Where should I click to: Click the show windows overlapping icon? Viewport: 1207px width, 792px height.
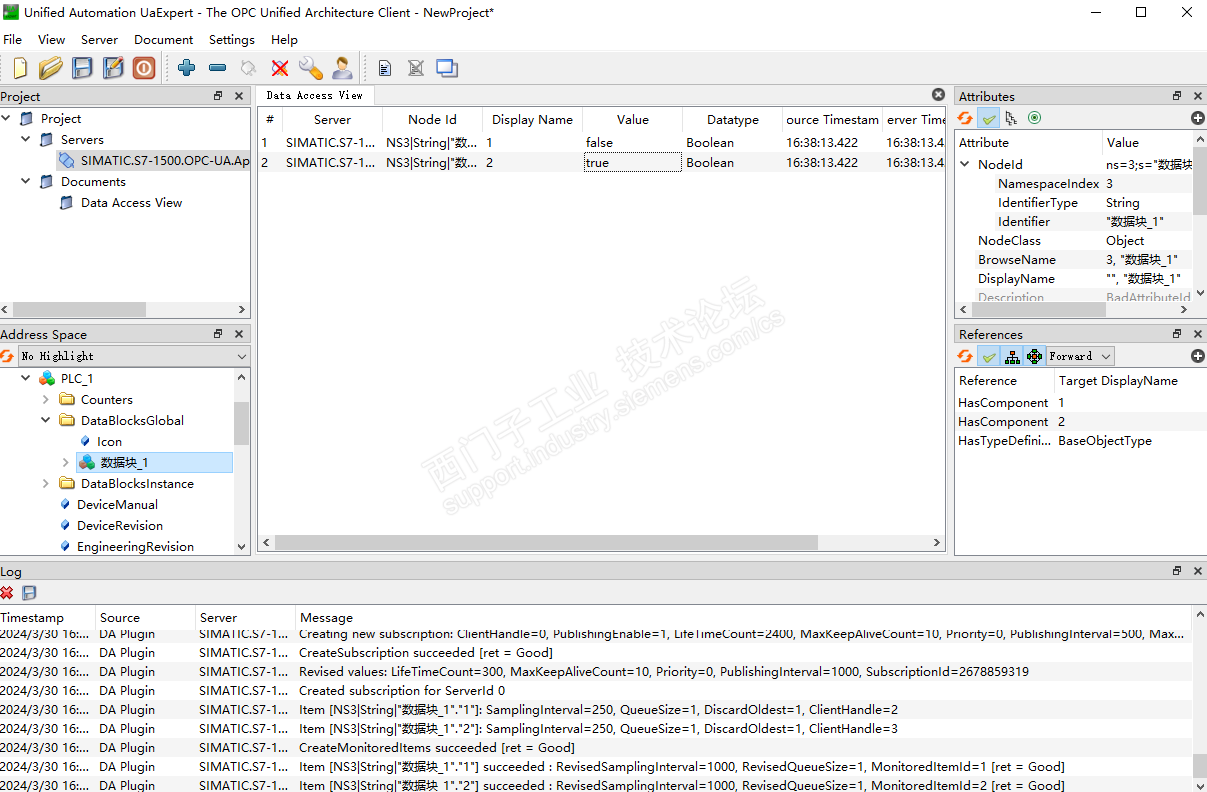pyautogui.click(x=447, y=68)
